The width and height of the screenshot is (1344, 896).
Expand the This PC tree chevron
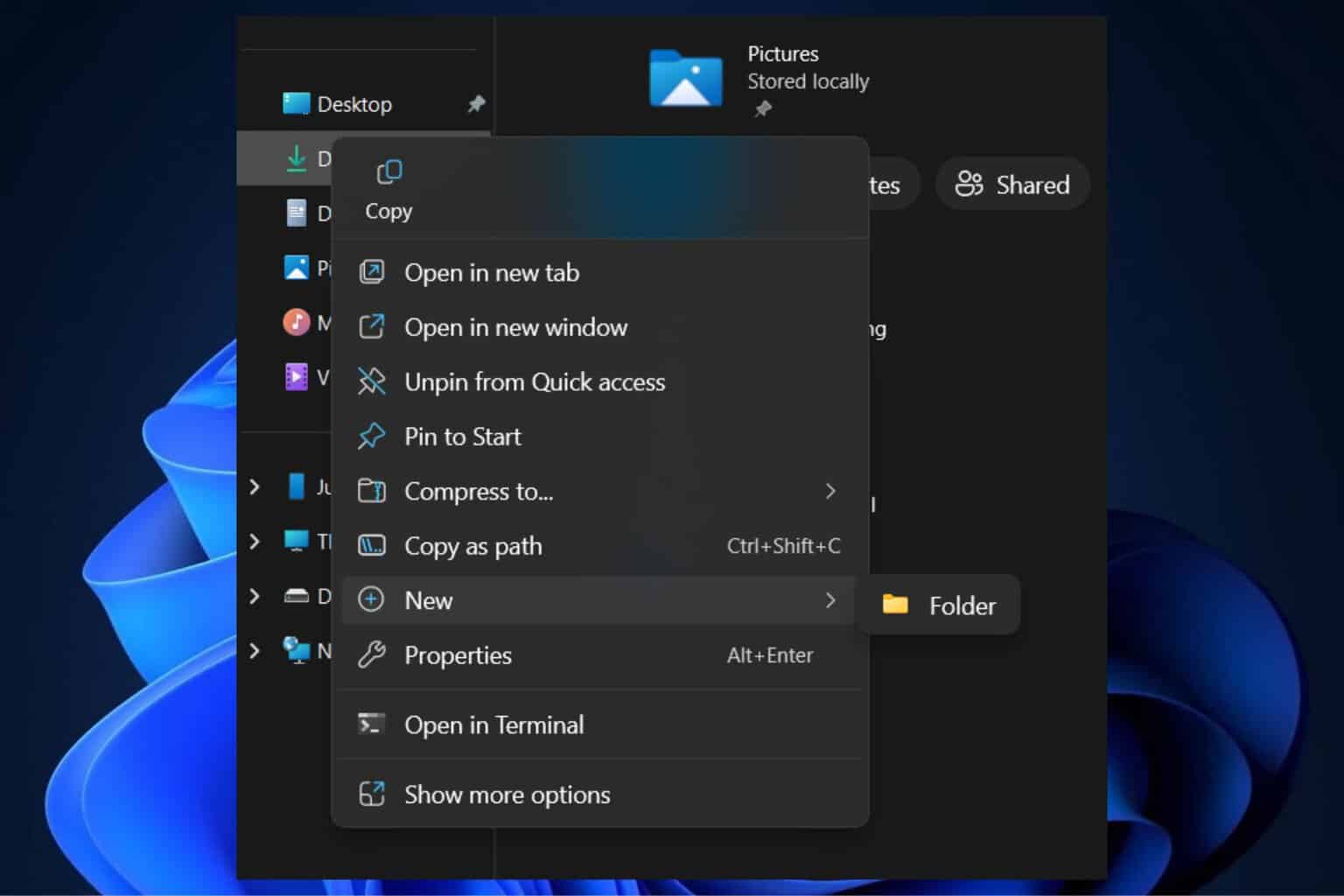255,542
